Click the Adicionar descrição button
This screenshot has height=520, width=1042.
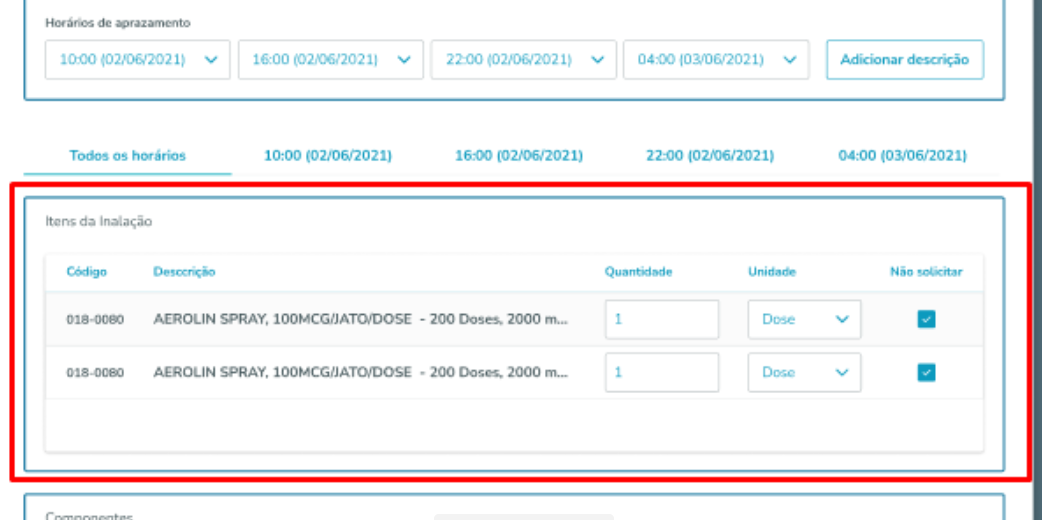(904, 60)
